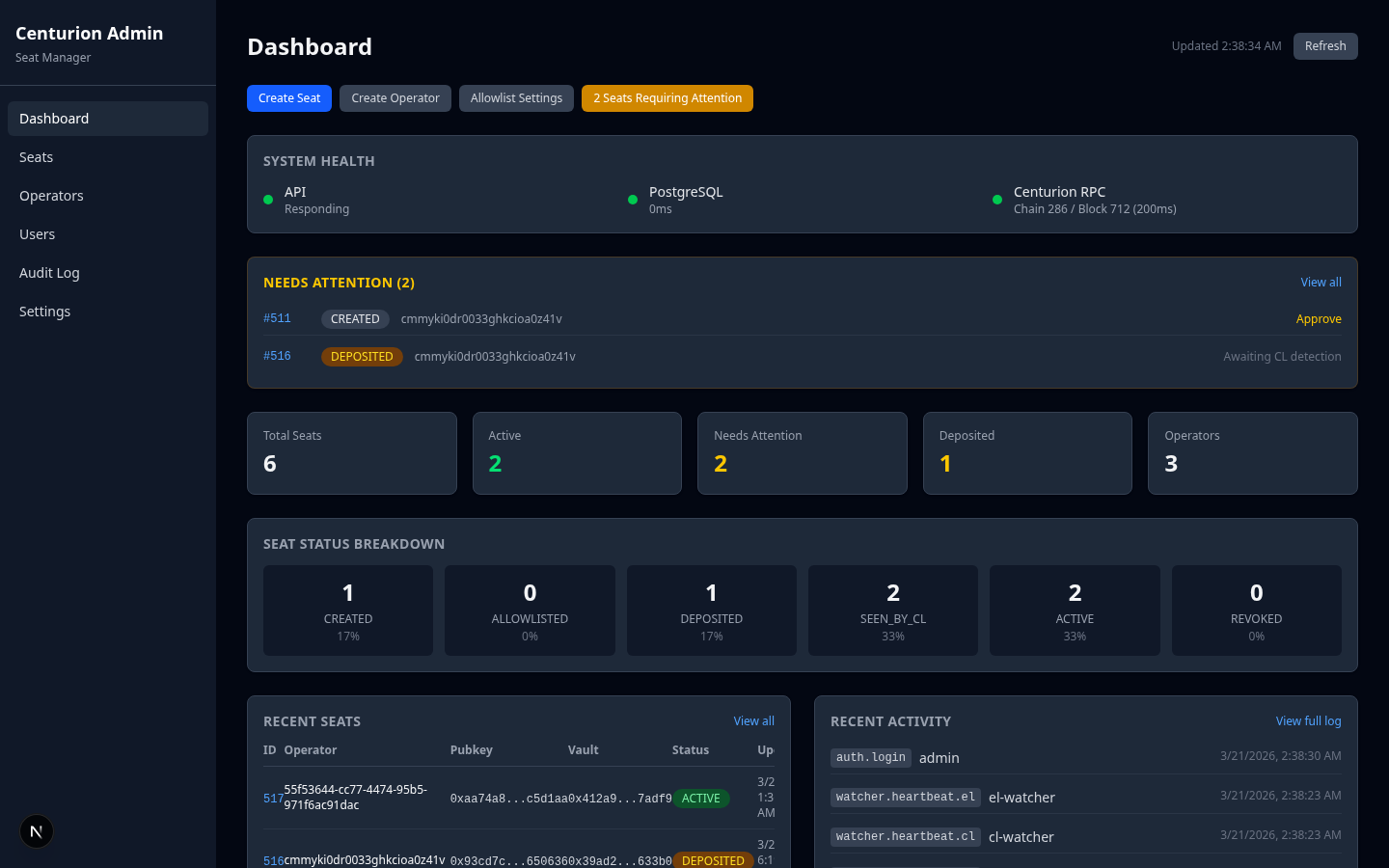
Task: Click the green API health status dot
Action: (x=268, y=200)
